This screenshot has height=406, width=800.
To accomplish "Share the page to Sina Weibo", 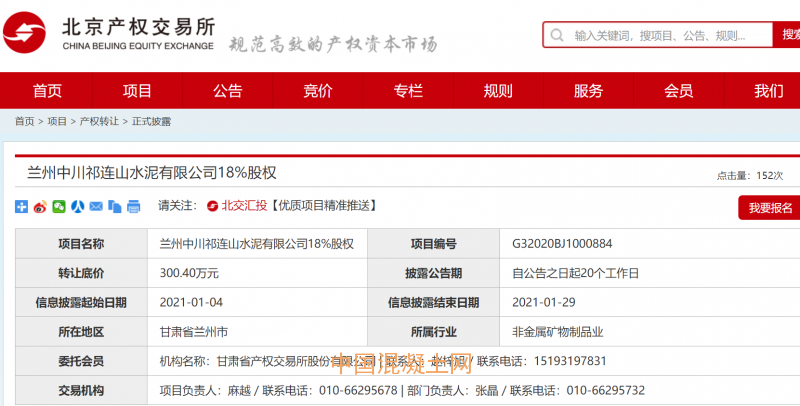I will [x=40, y=207].
